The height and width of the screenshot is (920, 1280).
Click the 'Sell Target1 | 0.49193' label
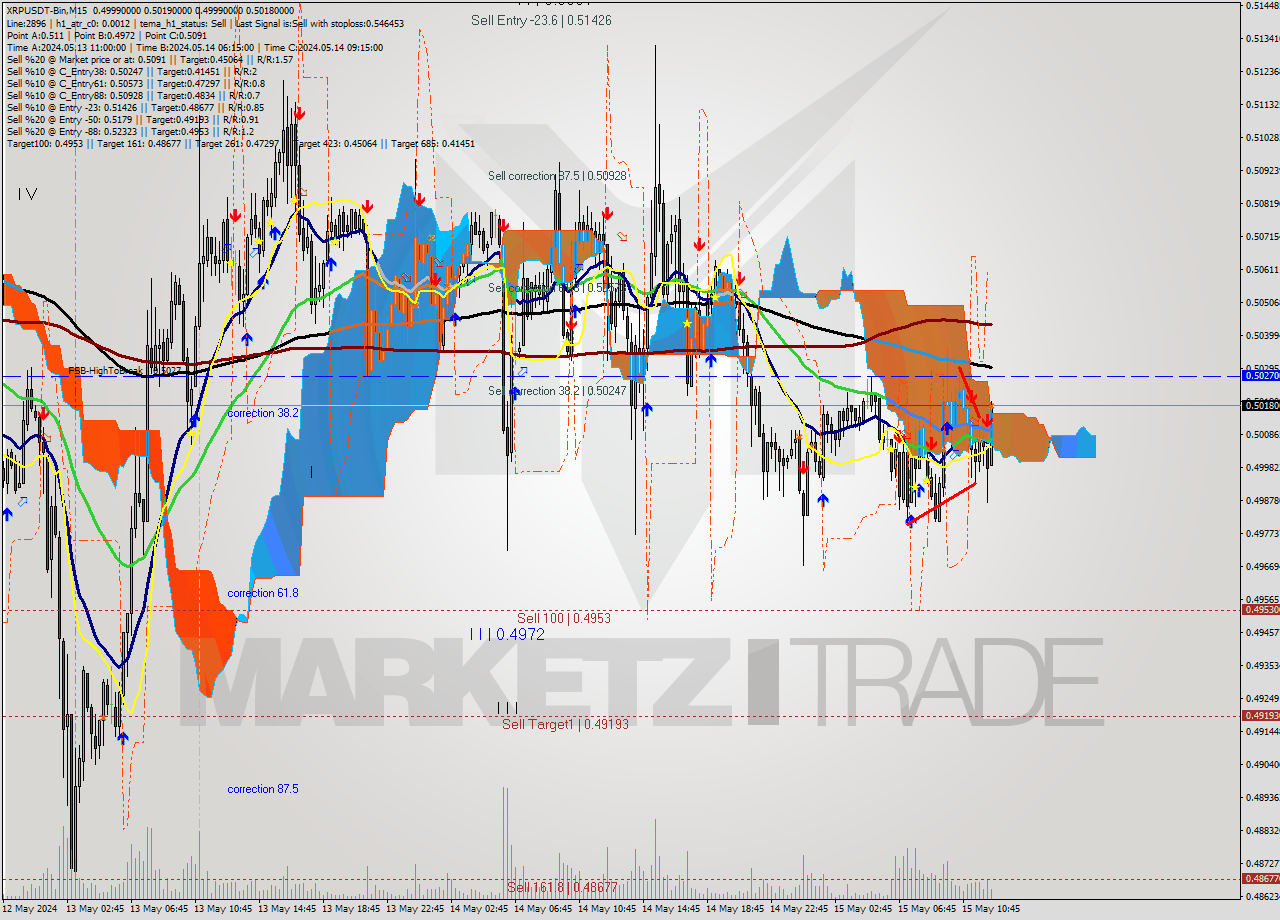tap(565, 724)
